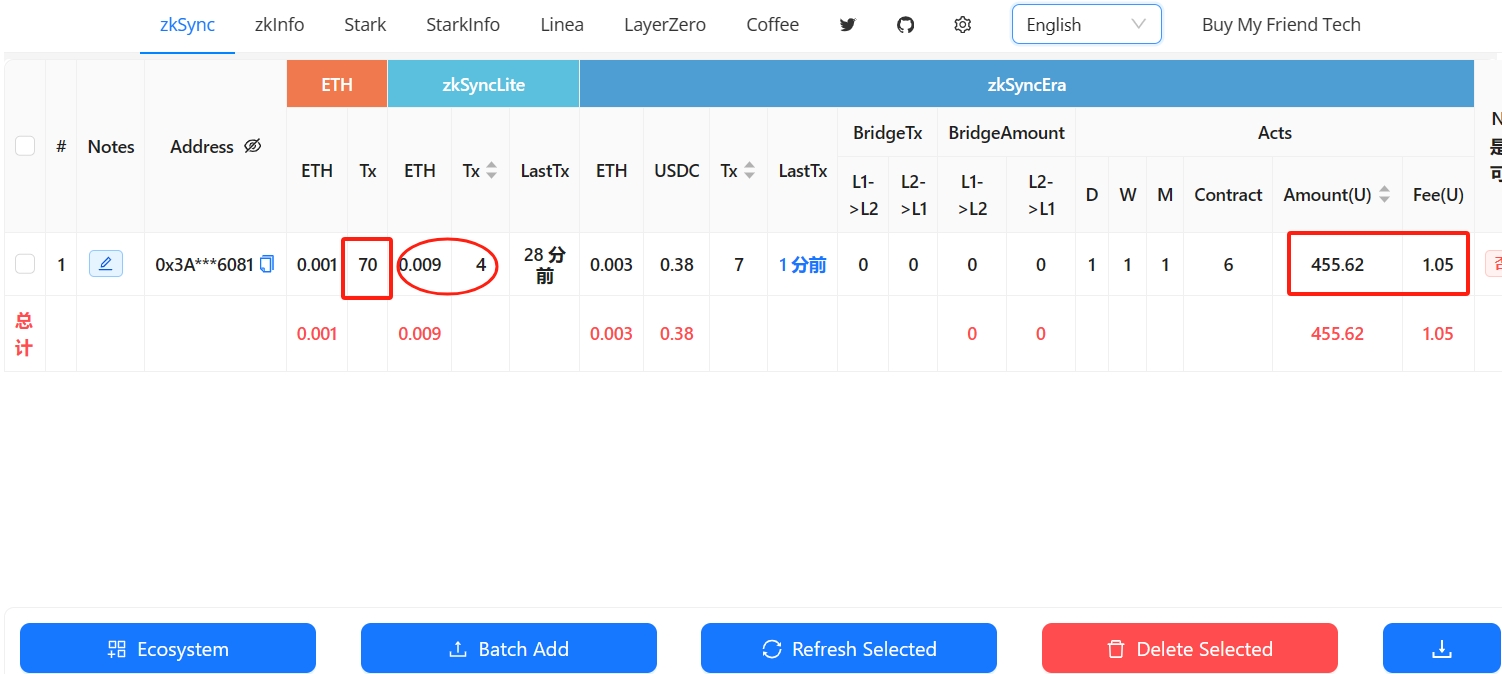Open the settings gear icon
Viewport: 1502px width, 674px height.
pyautogui.click(x=962, y=25)
